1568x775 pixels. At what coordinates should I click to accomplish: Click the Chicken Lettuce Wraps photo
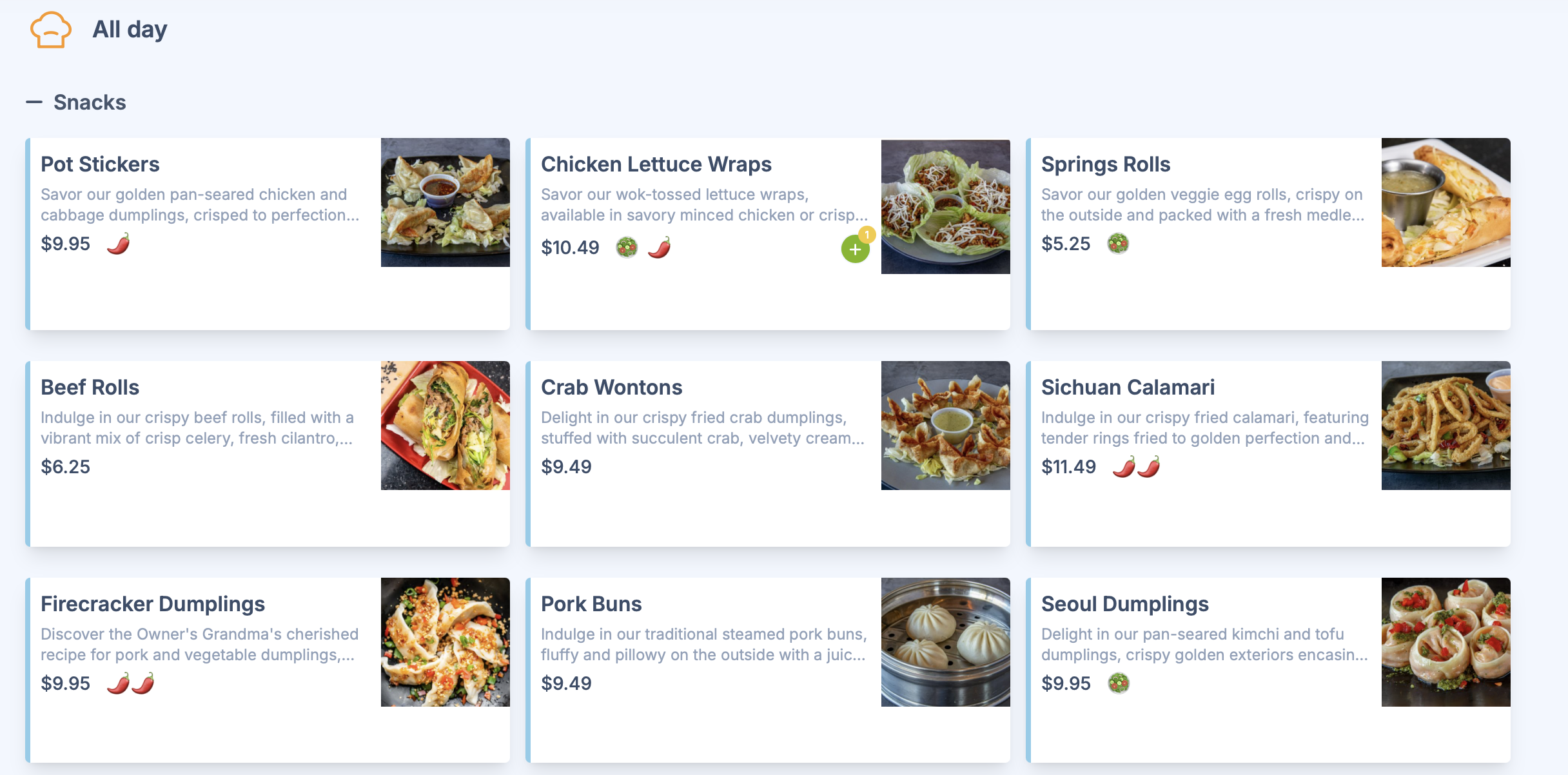[x=945, y=206]
